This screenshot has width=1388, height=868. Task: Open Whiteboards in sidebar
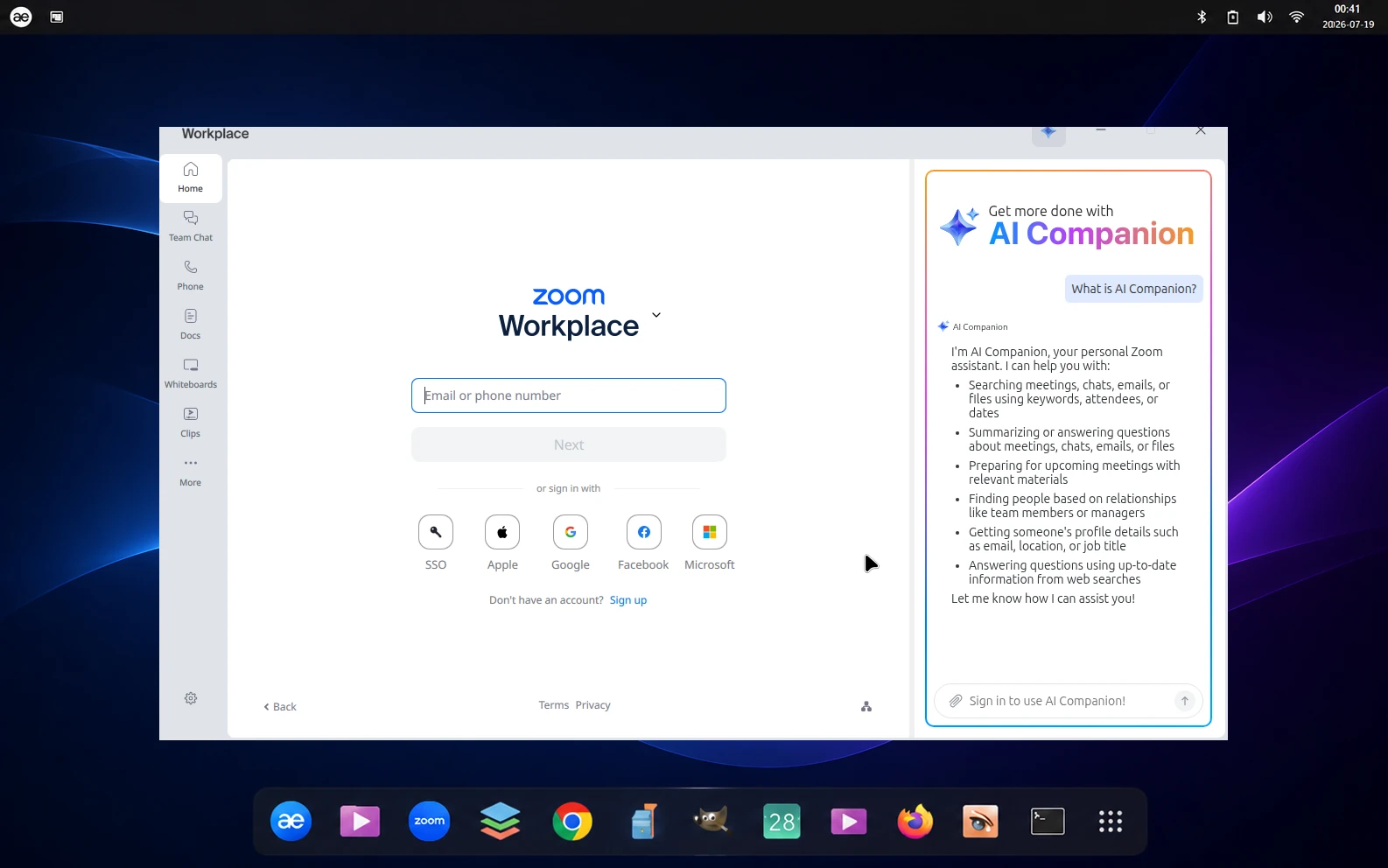click(191, 374)
